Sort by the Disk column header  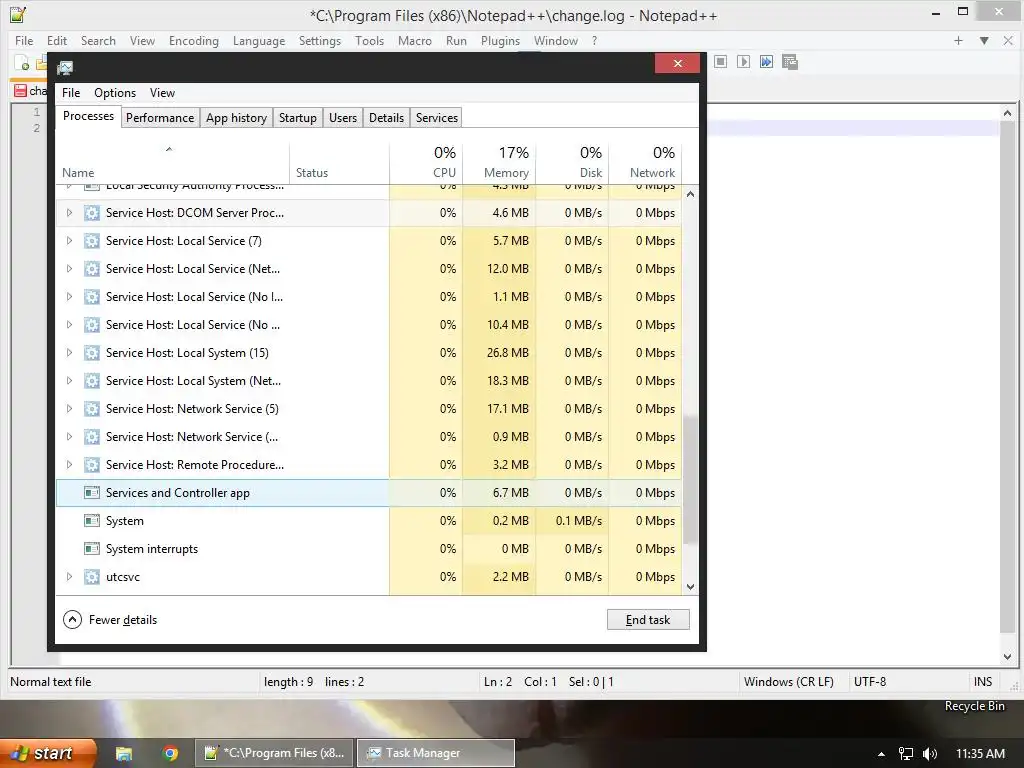572,163
